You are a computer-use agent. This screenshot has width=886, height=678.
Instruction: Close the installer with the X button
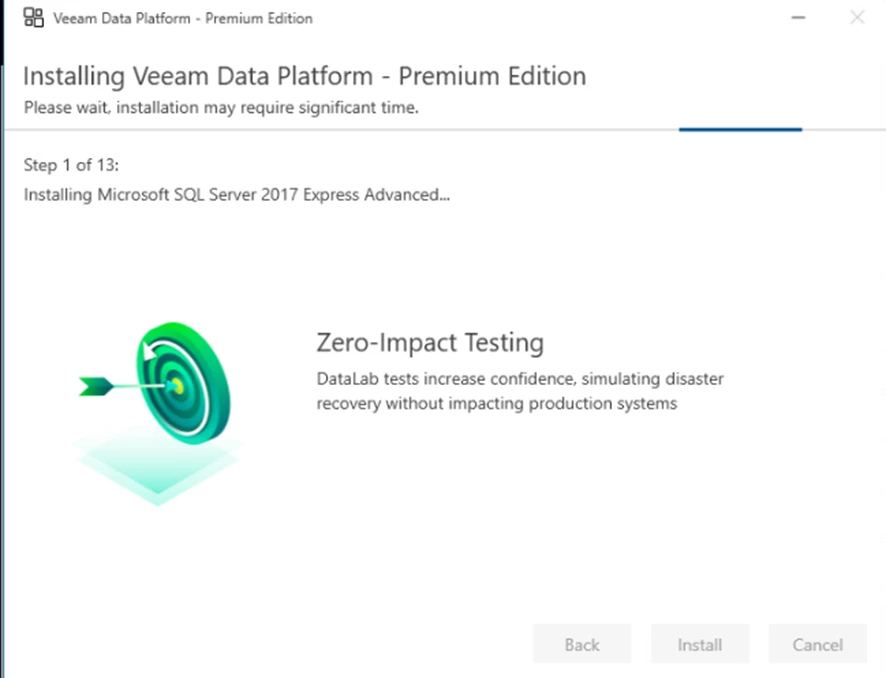857,18
